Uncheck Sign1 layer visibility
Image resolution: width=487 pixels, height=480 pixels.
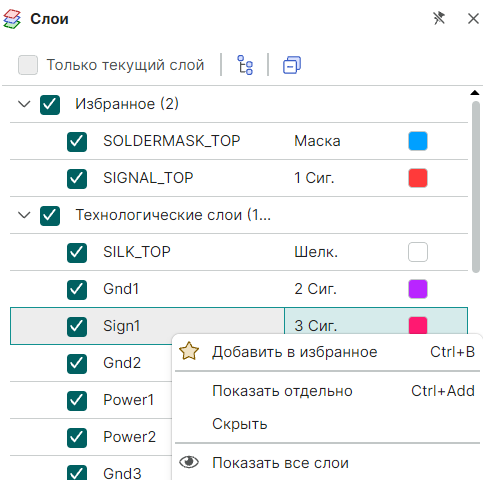coord(77,327)
